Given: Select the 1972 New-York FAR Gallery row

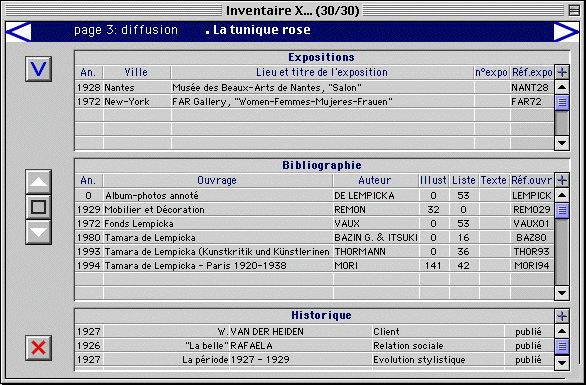Looking at the screenshot, I should (314, 102).
